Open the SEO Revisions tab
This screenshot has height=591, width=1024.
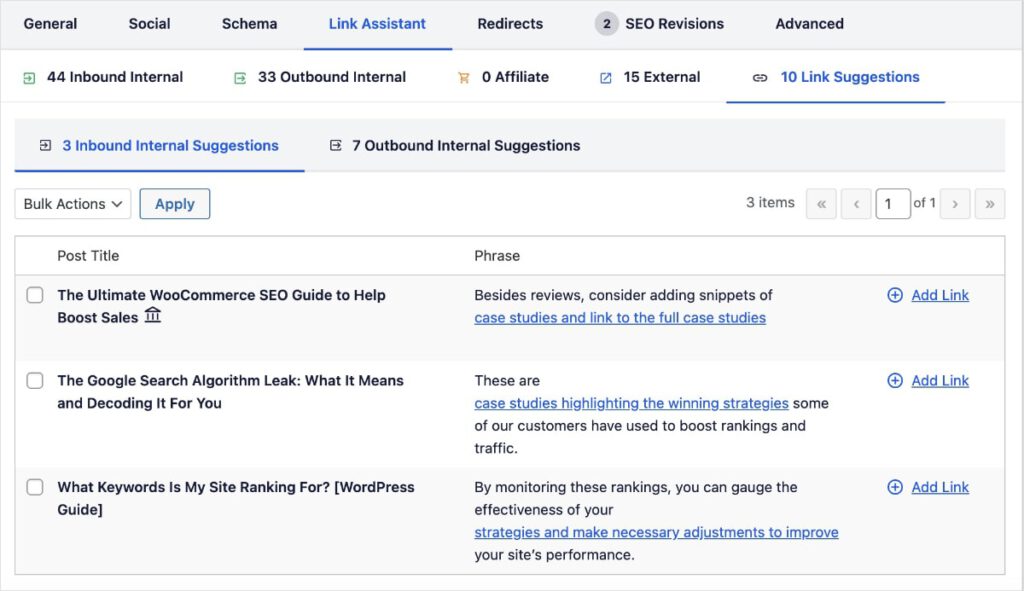point(672,23)
